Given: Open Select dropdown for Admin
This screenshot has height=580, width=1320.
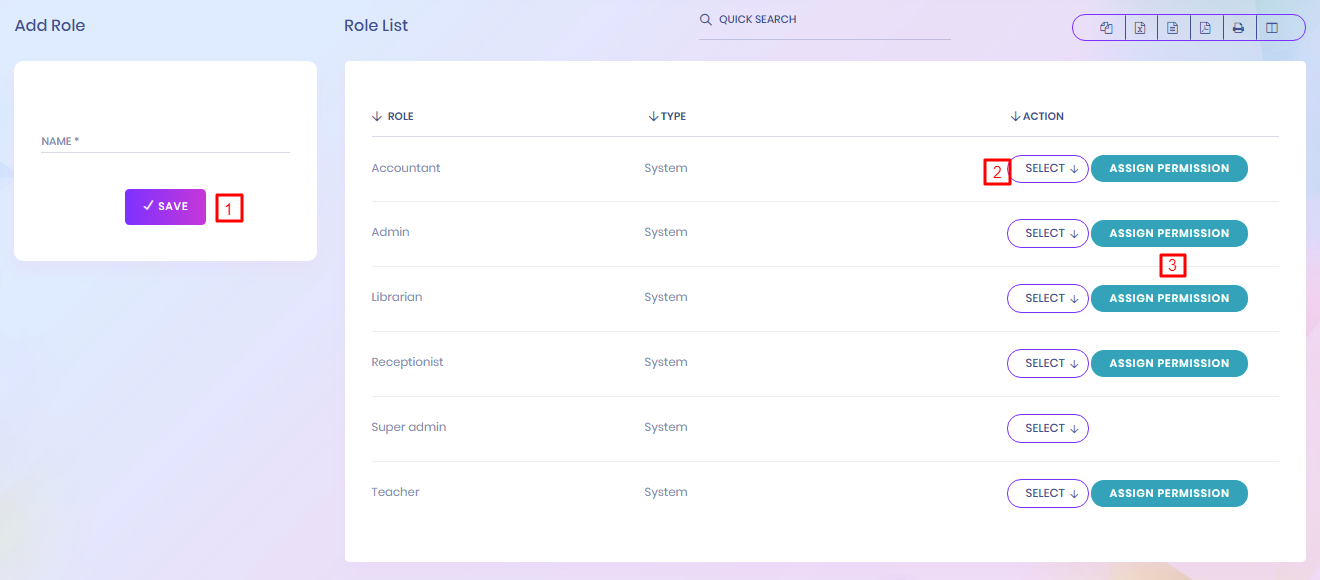Looking at the screenshot, I should click(x=1047, y=233).
